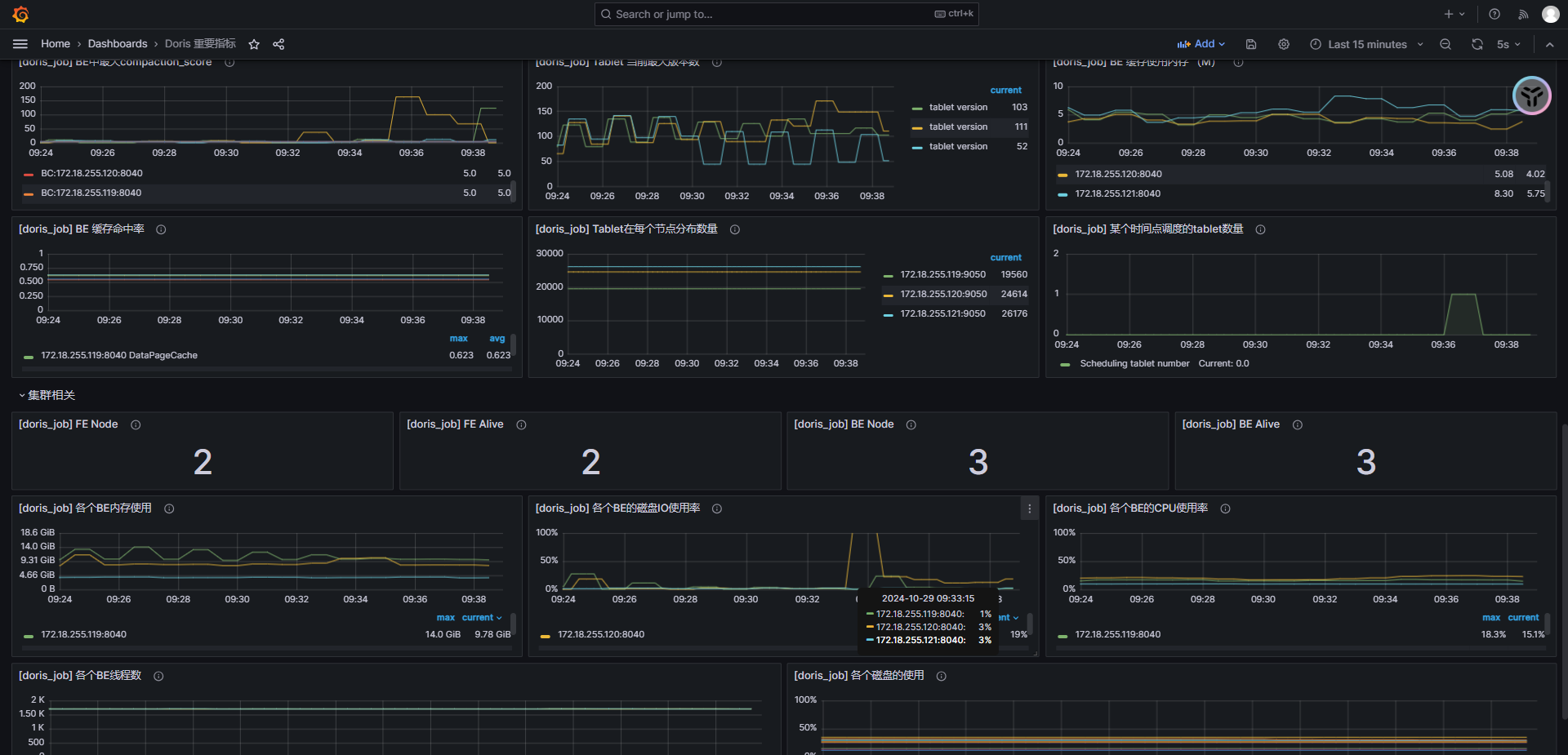Image resolution: width=1568 pixels, height=755 pixels.
Task: Open FE Node panel title
Action: (x=69, y=424)
